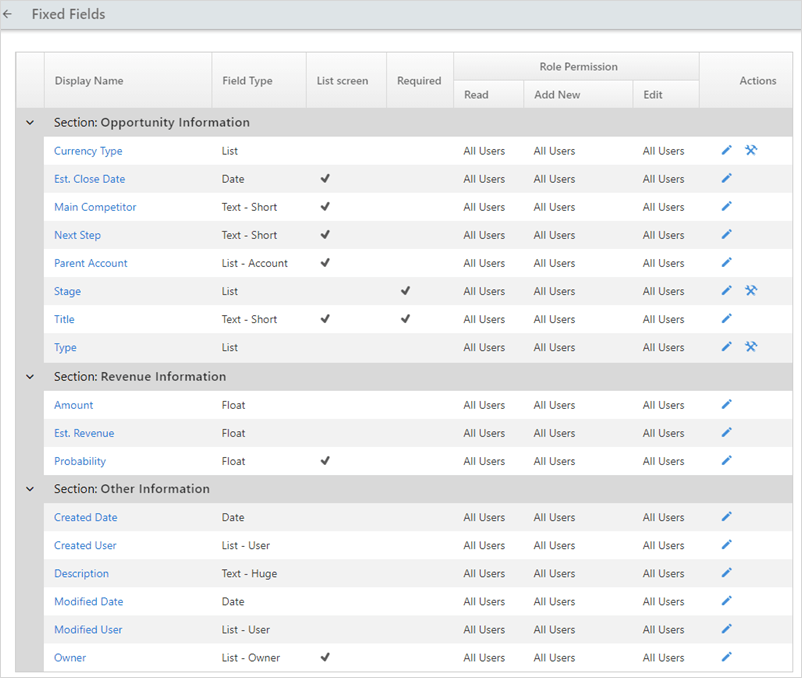
Task: Open tools icon for Type row
Action: tap(751, 347)
